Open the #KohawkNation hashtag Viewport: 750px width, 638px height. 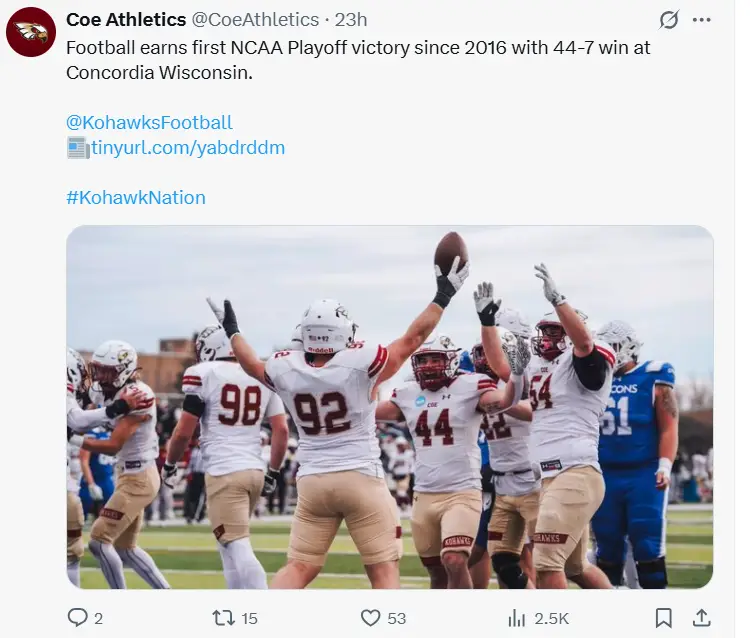point(136,197)
